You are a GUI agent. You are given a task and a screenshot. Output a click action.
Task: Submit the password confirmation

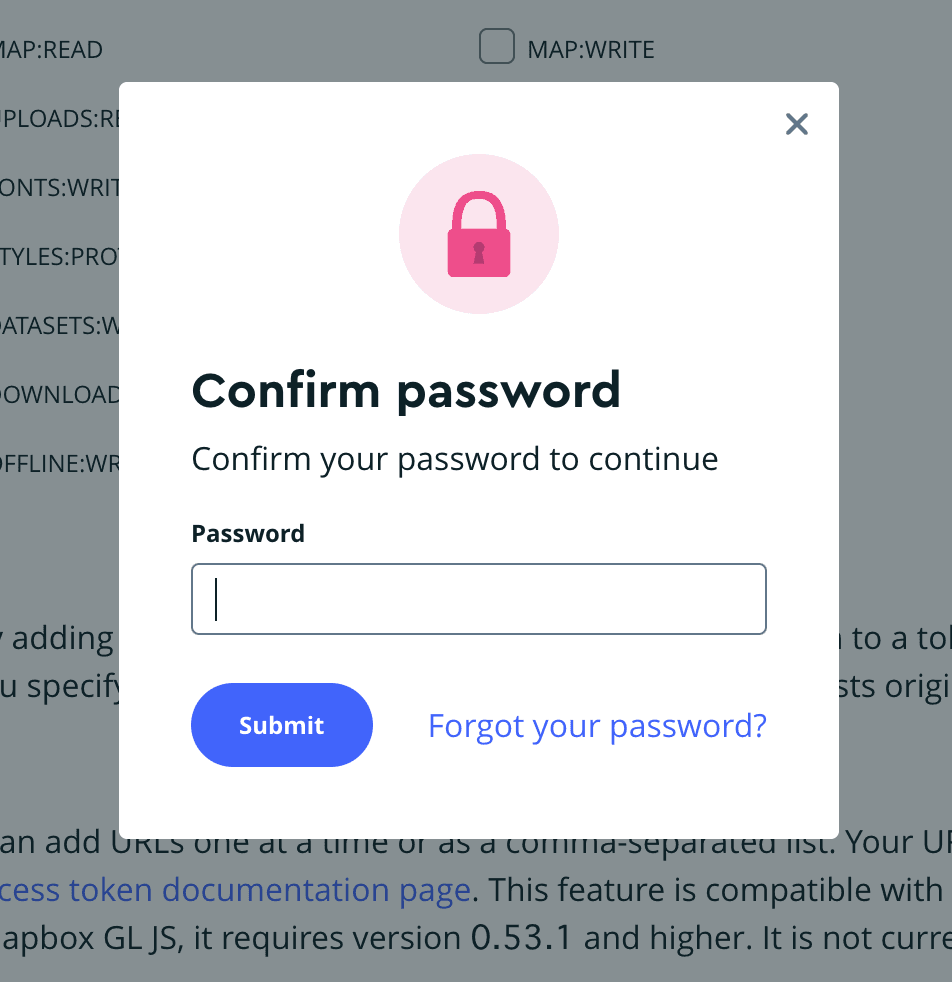click(282, 725)
